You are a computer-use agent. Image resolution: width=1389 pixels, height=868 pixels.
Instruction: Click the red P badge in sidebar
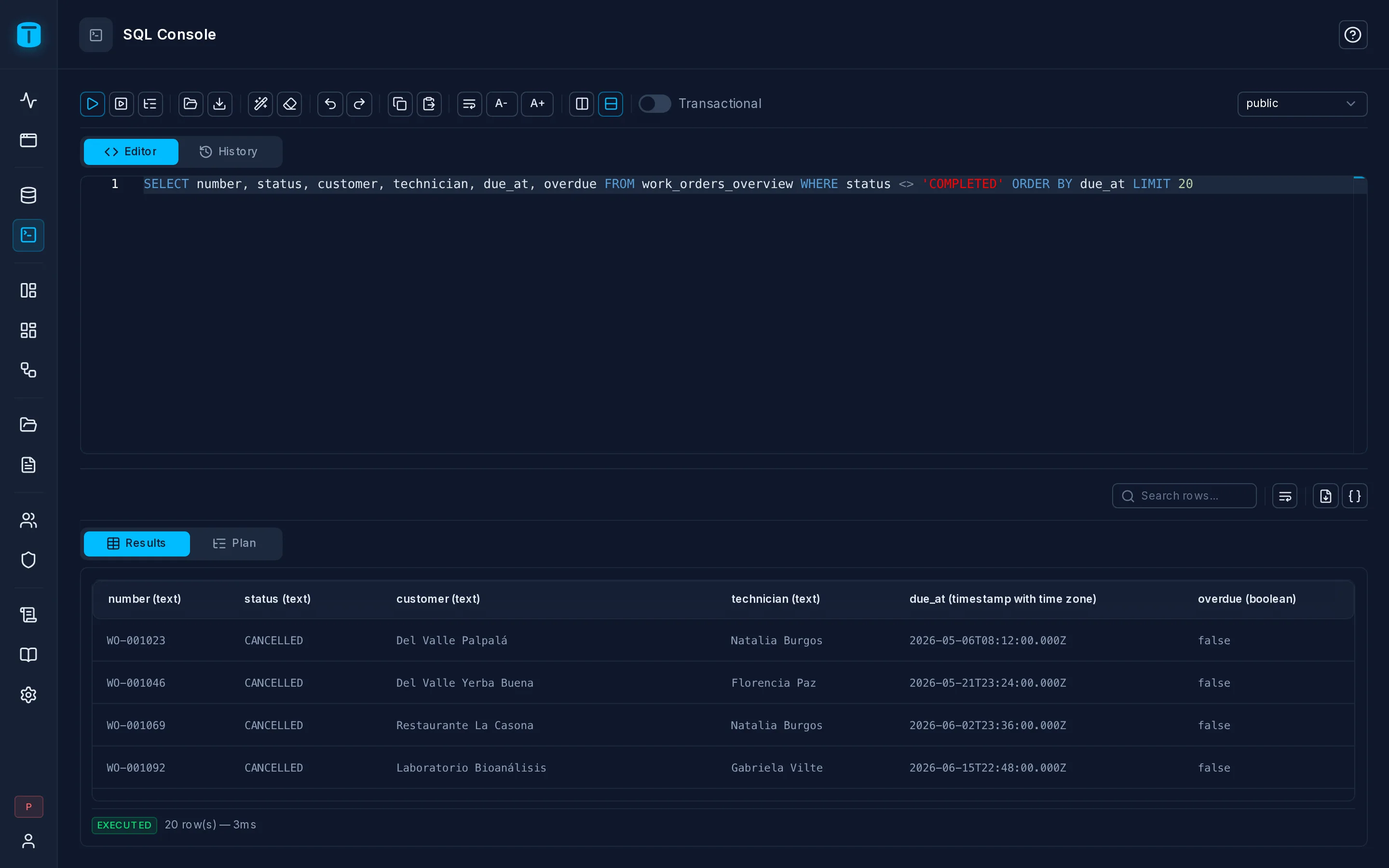point(29,807)
